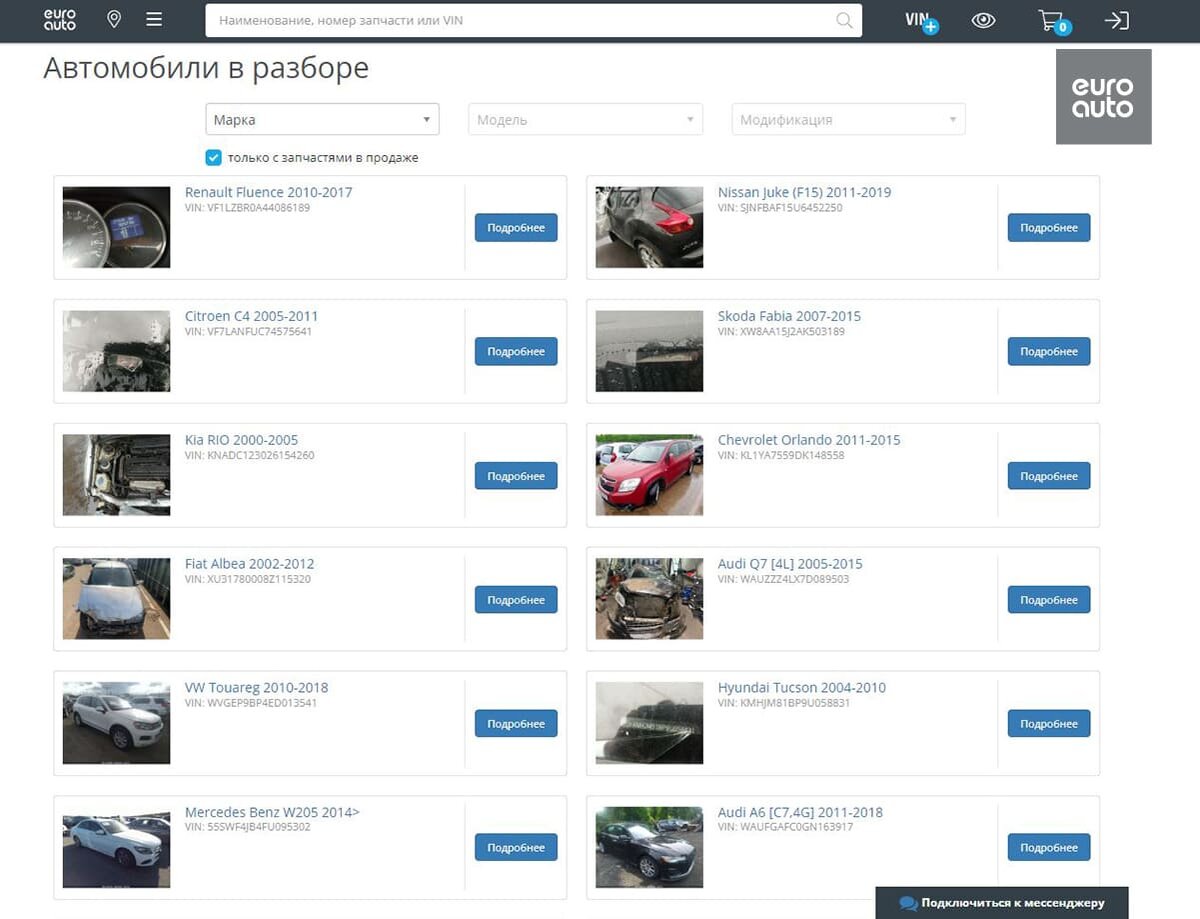Click the Fiat Albea photo thumbnail

[x=116, y=599]
